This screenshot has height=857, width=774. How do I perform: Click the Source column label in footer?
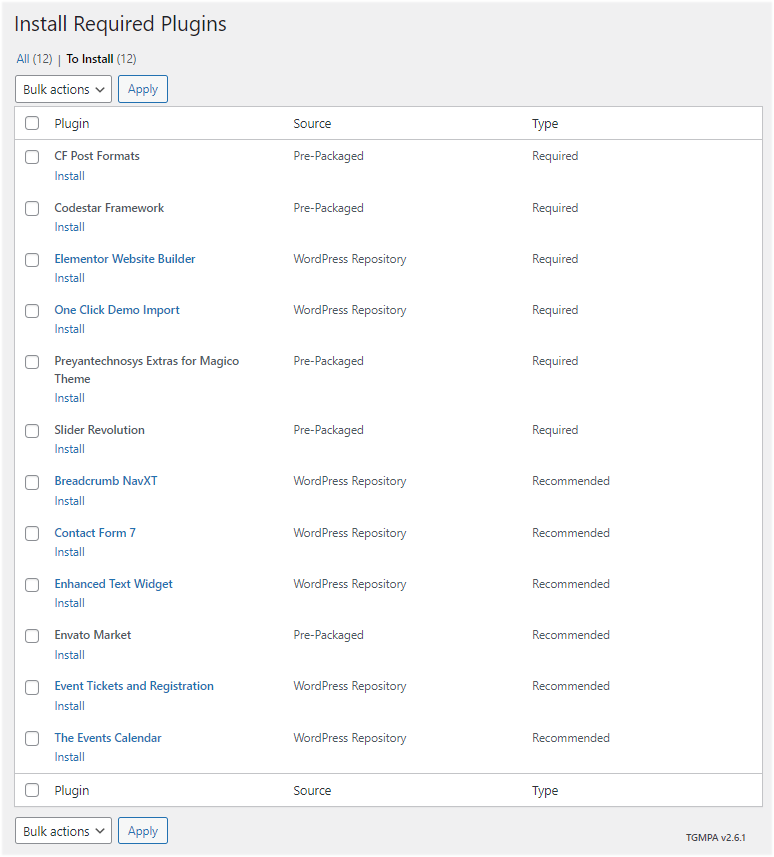pos(312,790)
